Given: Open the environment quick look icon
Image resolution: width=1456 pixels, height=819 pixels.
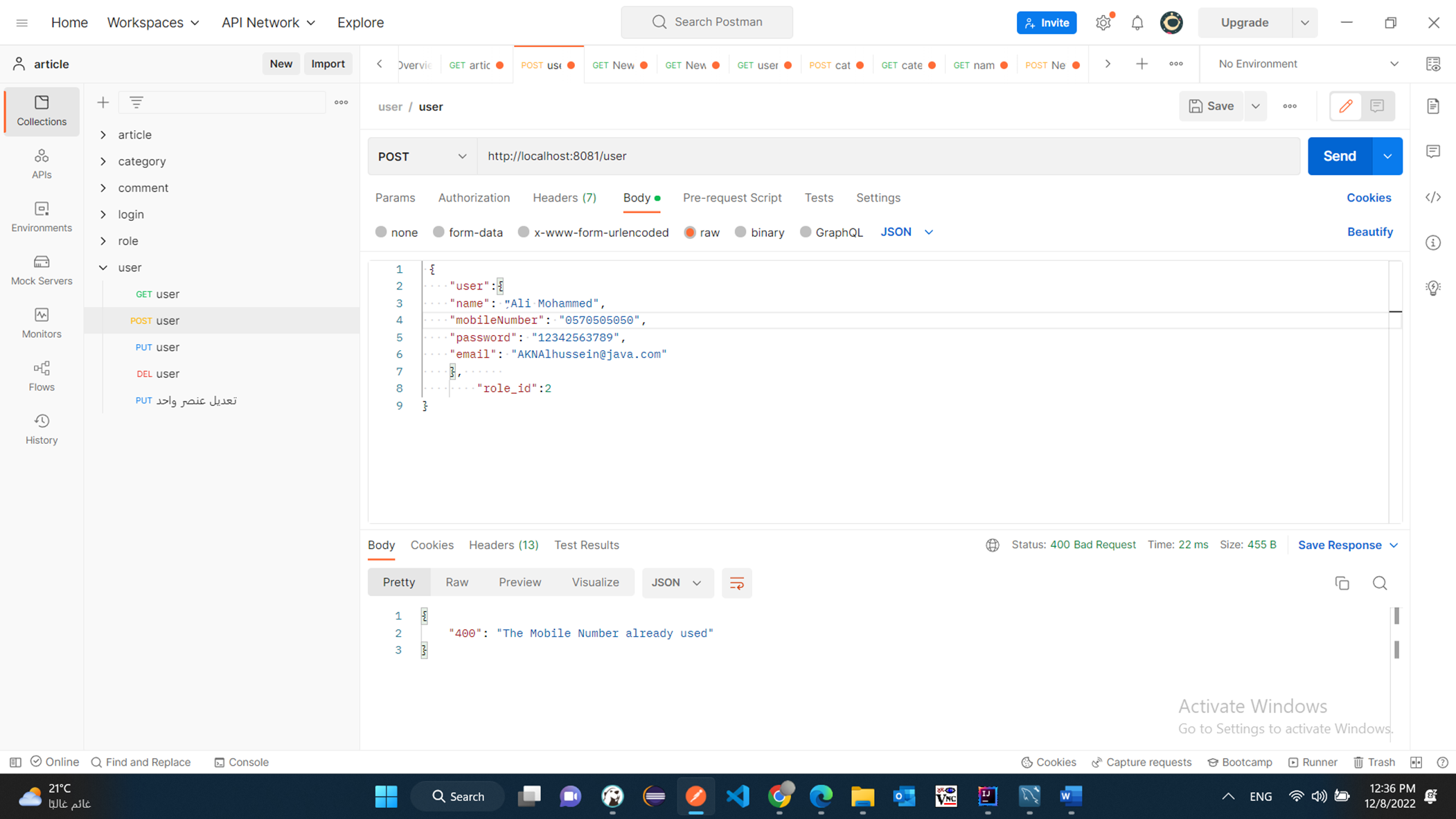Looking at the screenshot, I should click(x=1433, y=64).
